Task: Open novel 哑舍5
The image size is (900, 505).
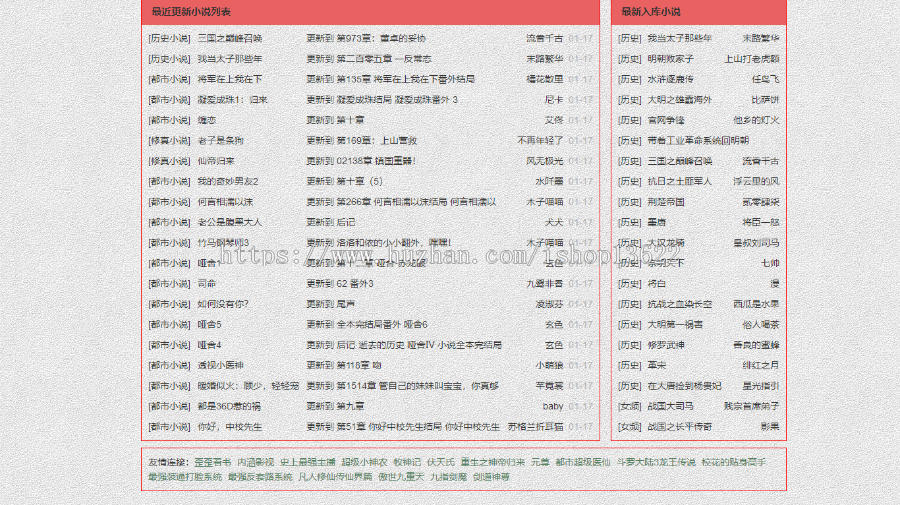Action: (209, 324)
